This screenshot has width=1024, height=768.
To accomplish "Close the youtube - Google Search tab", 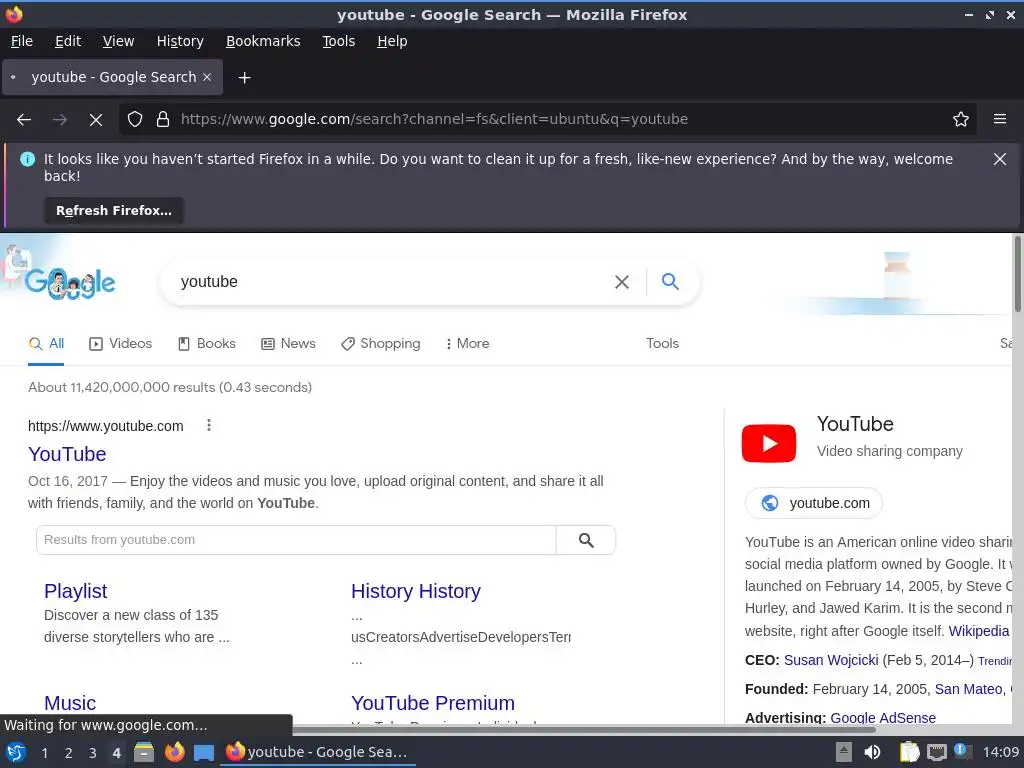I will click(x=207, y=77).
